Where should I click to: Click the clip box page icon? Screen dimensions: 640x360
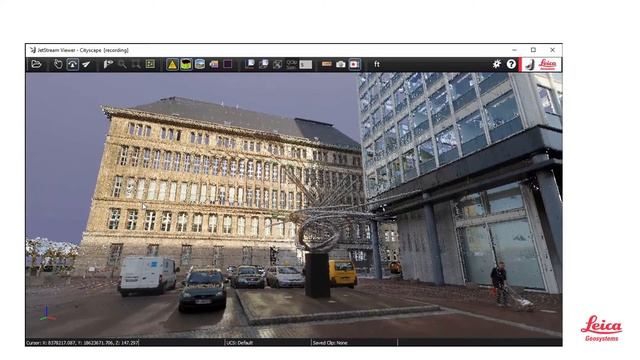pyautogui.click(x=250, y=64)
